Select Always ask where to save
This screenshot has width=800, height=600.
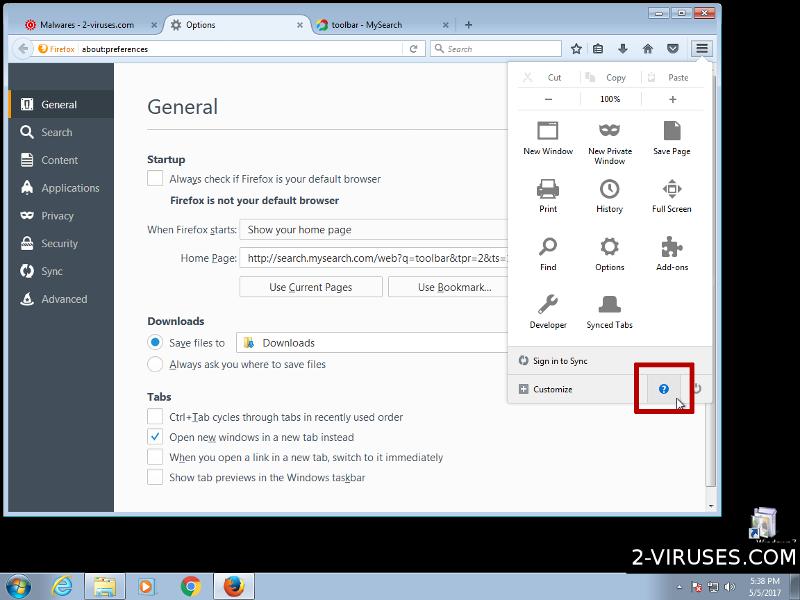tap(155, 364)
